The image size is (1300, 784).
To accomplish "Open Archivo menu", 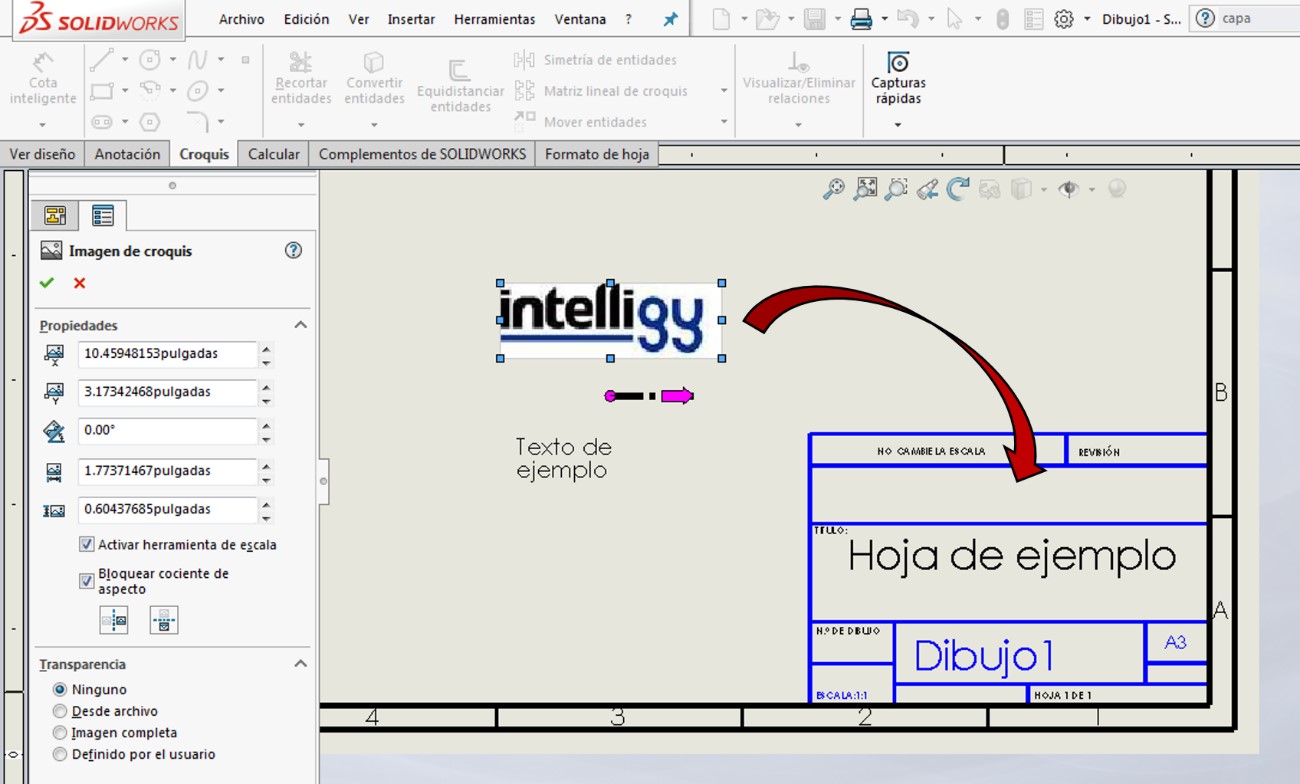I will coord(241,19).
